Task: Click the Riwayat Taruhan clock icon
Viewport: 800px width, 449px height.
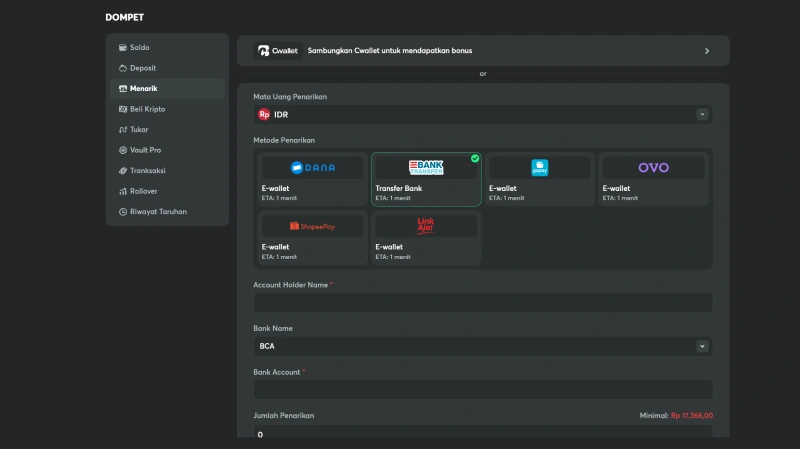Action: 122,212
